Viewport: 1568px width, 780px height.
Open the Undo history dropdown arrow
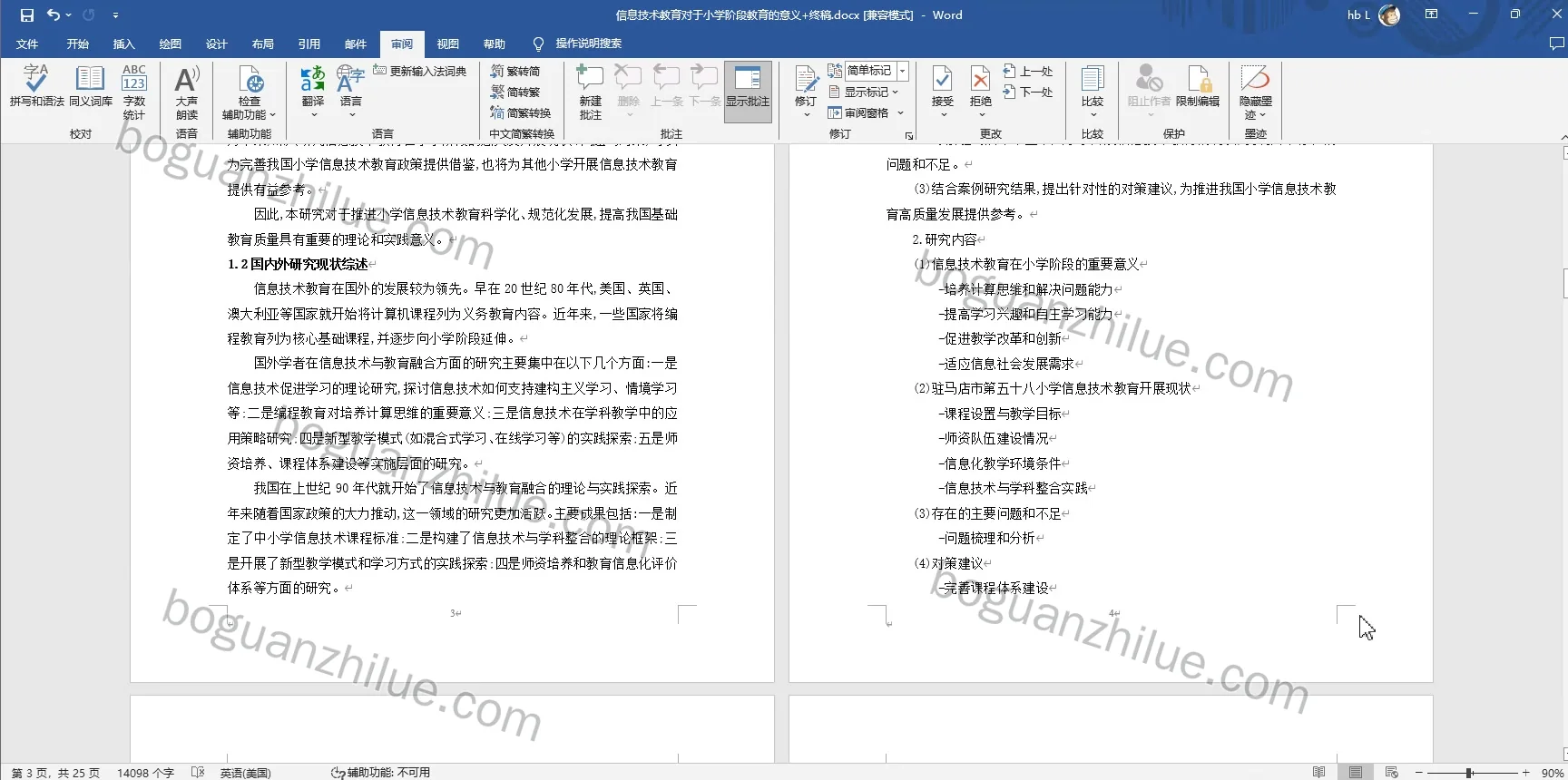click(x=69, y=15)
